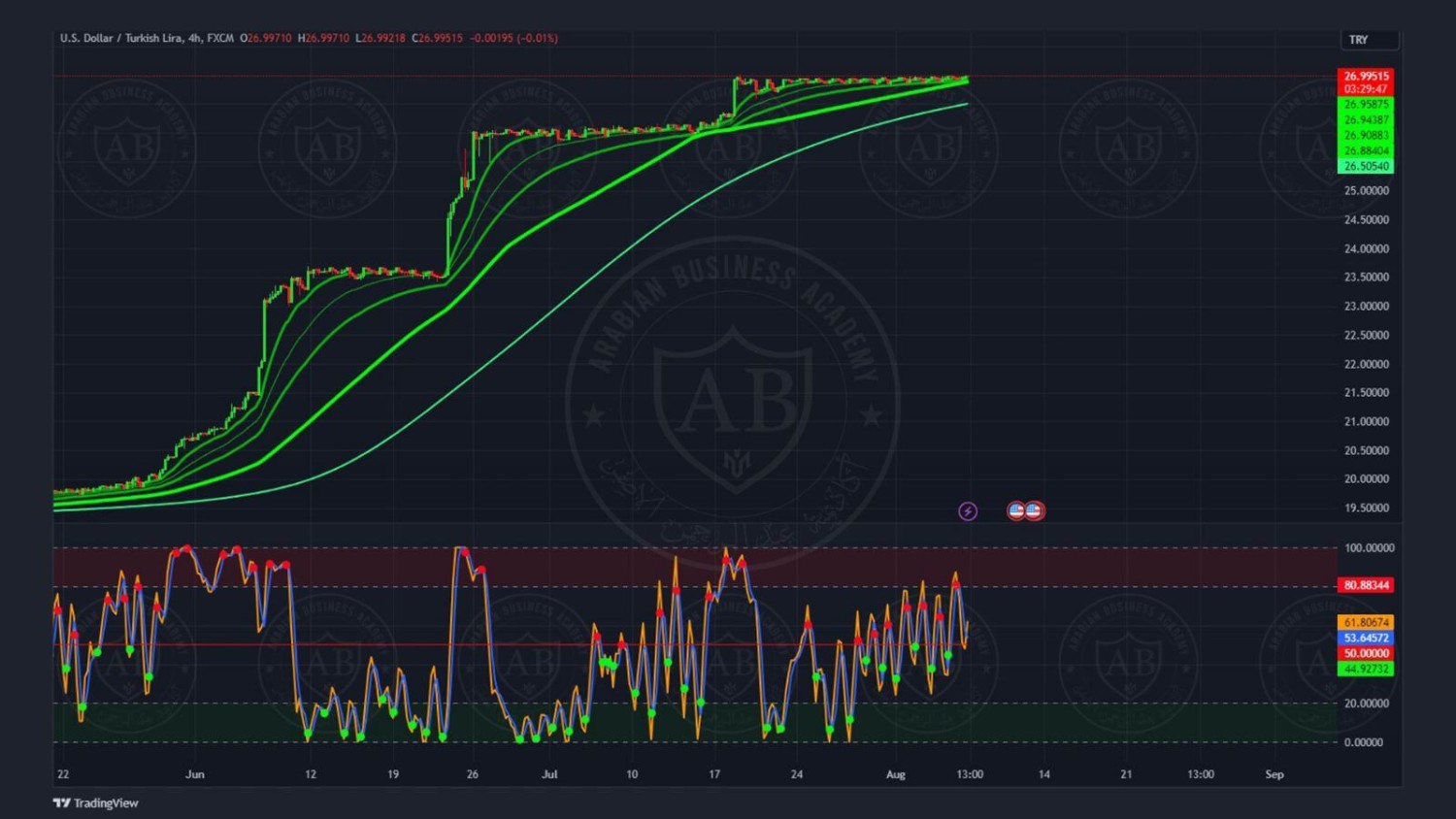Click the change value -0.00195 (-0.01%)
This screenshot has height=819, width=1456.
point(513,38)
